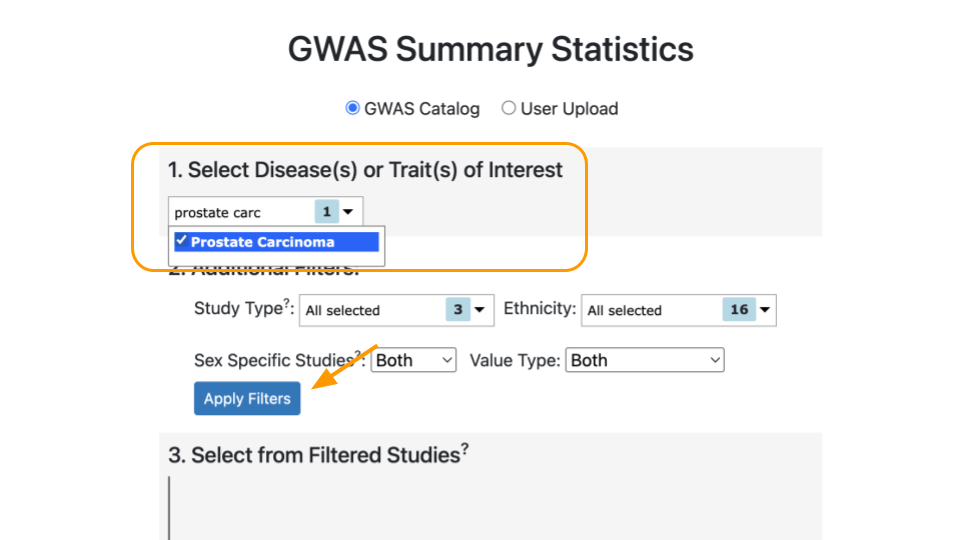Open the disease trait dropdown arrow

point(348,212)
